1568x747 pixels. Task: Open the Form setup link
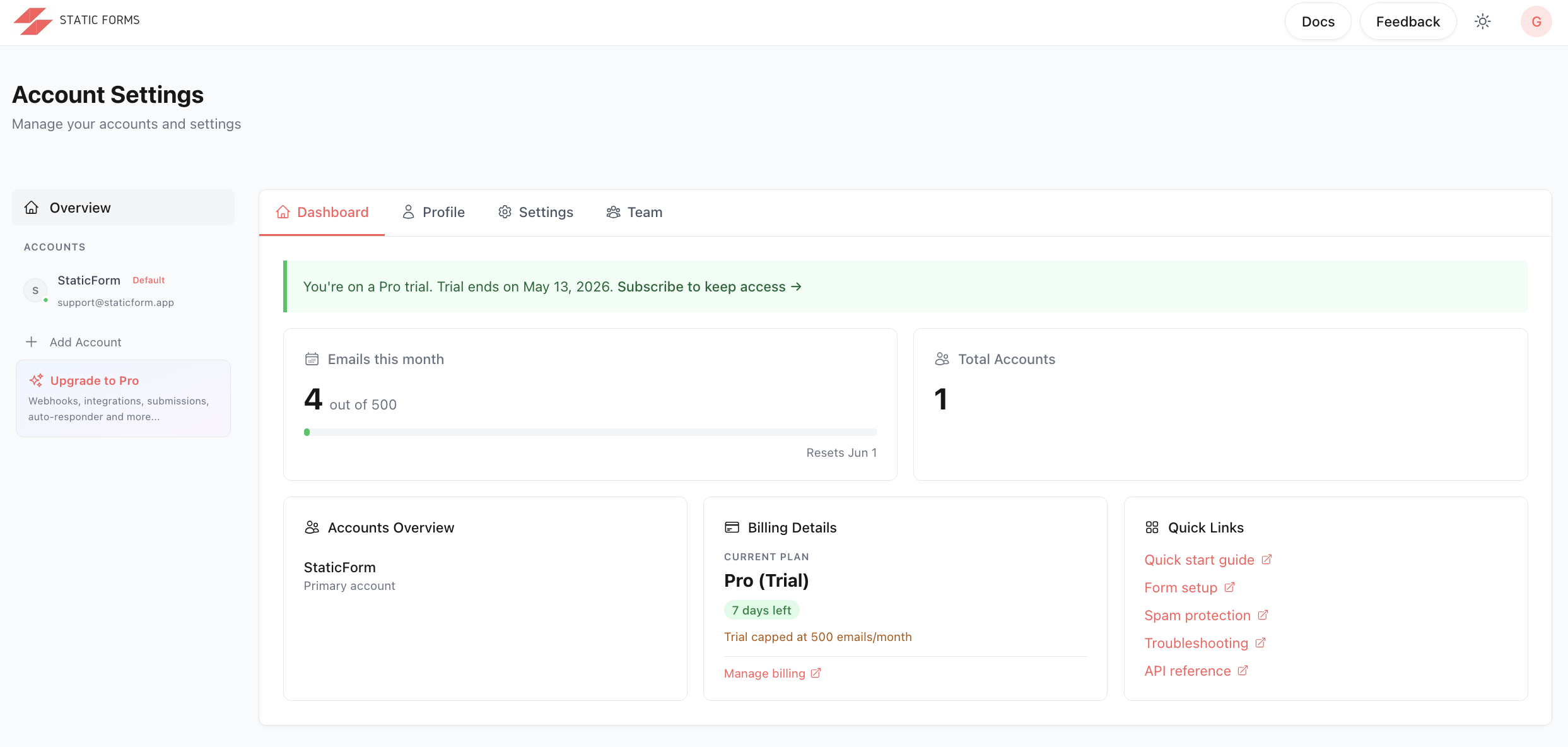point(1181,587)
